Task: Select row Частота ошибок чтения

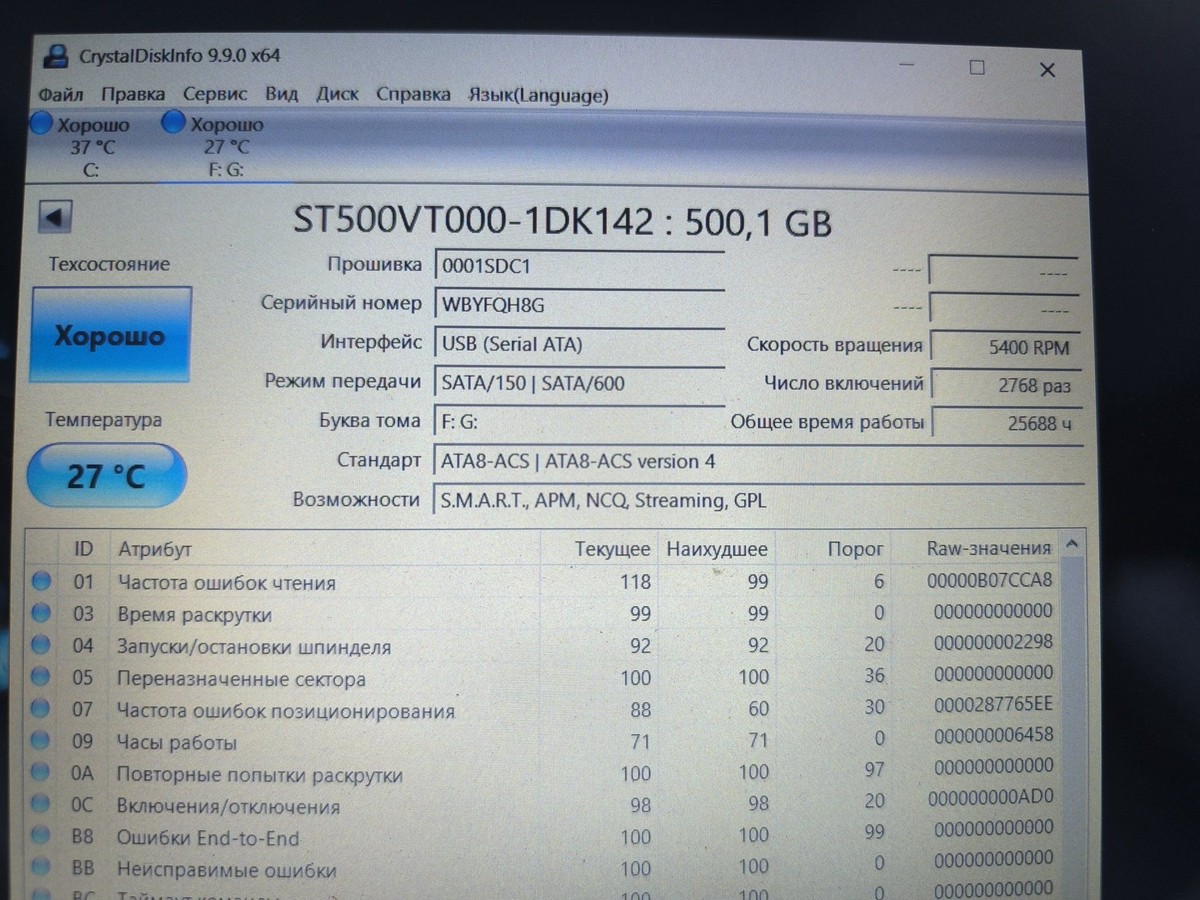Action: pos(542,581)
